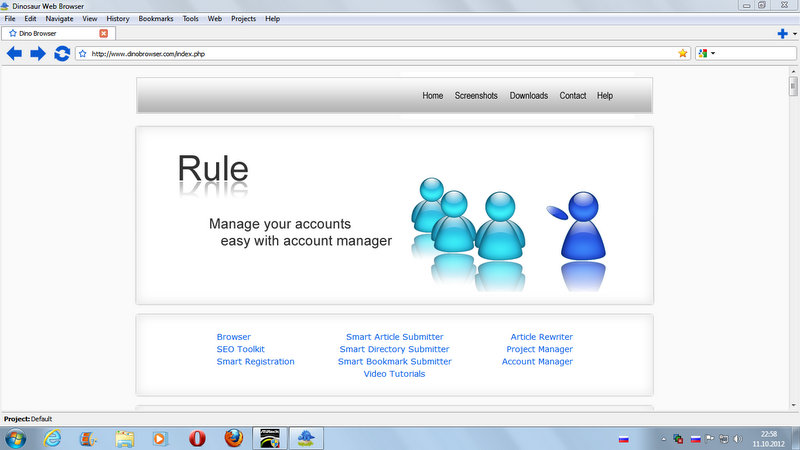Follow the Browser link
800x450 pixels.
234,337
